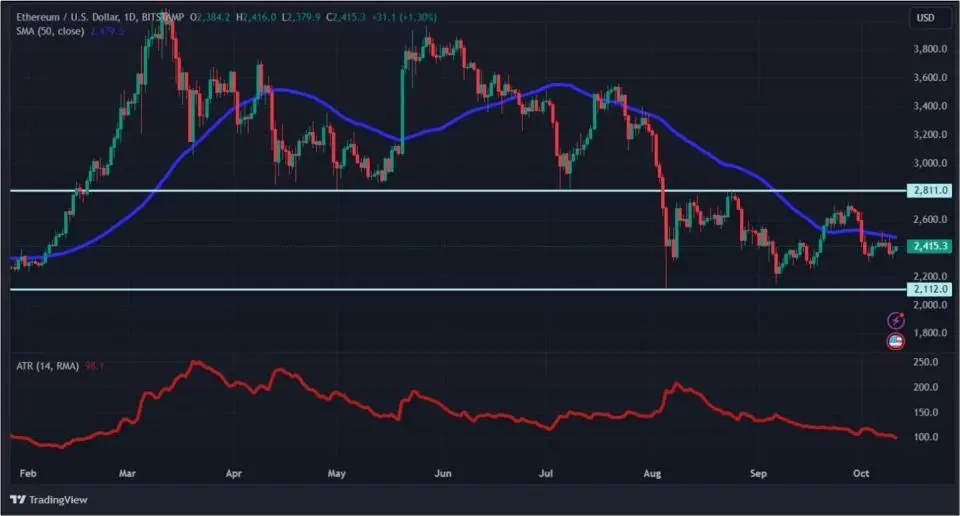960x516 pixels.
Task: Click the purple lightning bolt event icon
Action: tap(897, 320)
